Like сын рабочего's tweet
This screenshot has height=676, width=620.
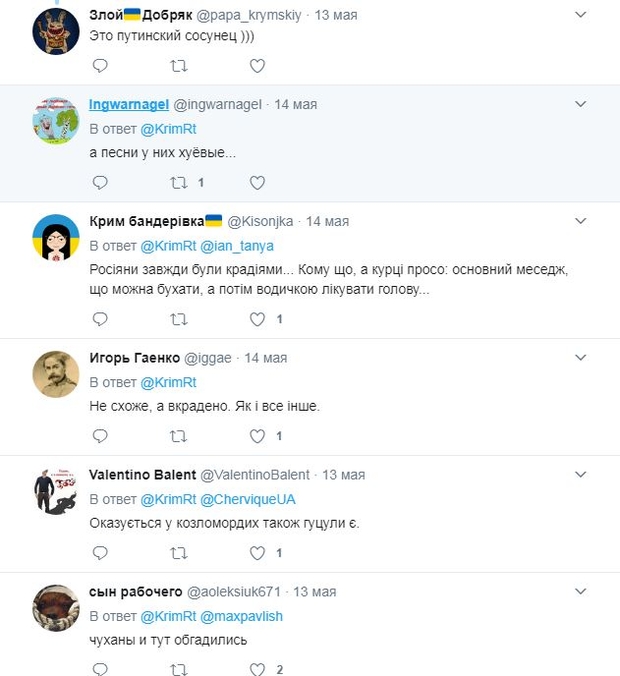pos(257,669)
